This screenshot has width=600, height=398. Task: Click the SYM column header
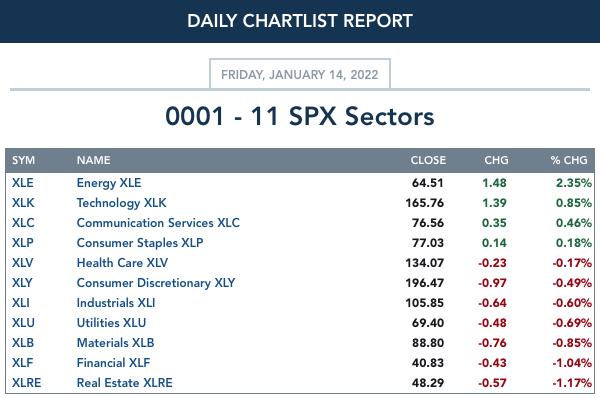pyautogui.click(x=23, y=160)
